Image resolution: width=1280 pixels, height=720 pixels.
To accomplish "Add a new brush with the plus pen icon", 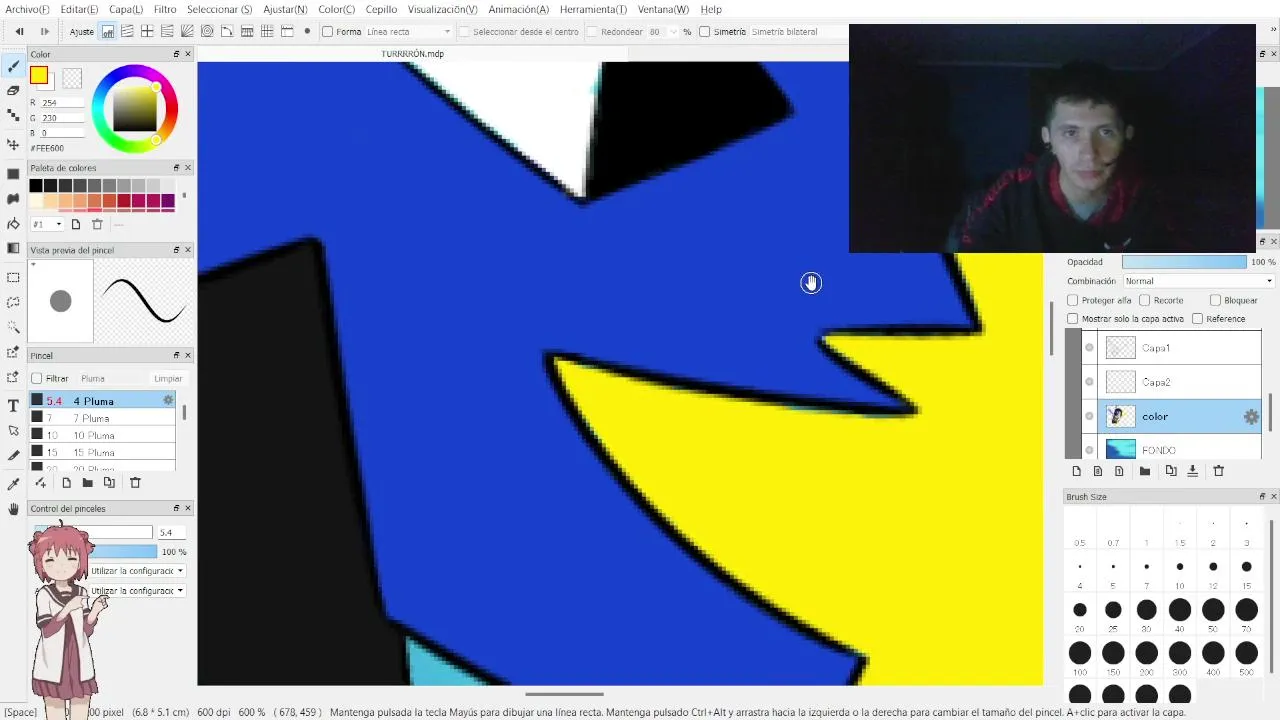I will pyautogui.click(x=40, y=483).
